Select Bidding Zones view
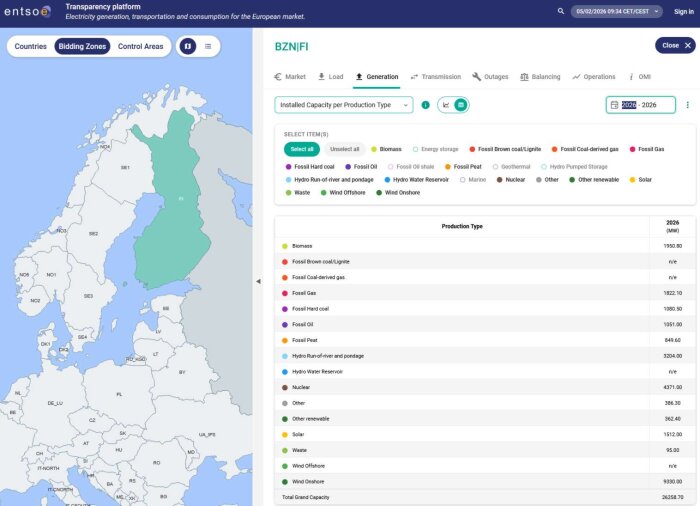 tap(82, 46)
